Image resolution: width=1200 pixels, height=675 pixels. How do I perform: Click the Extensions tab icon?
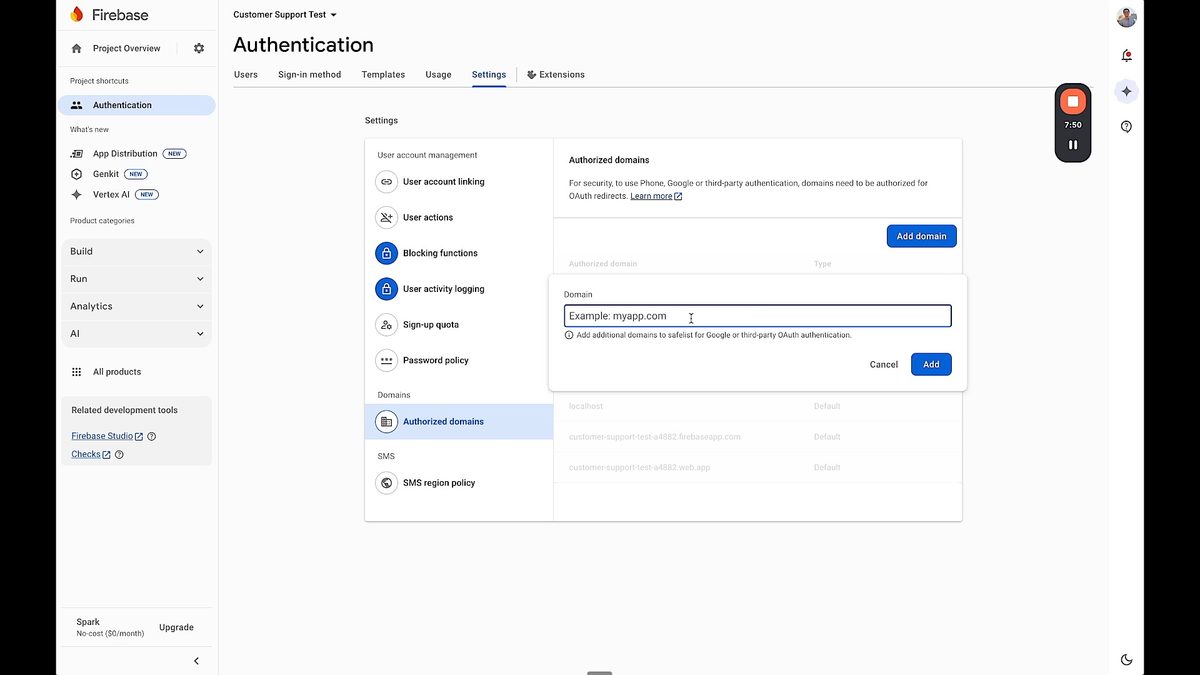point(531,75)
